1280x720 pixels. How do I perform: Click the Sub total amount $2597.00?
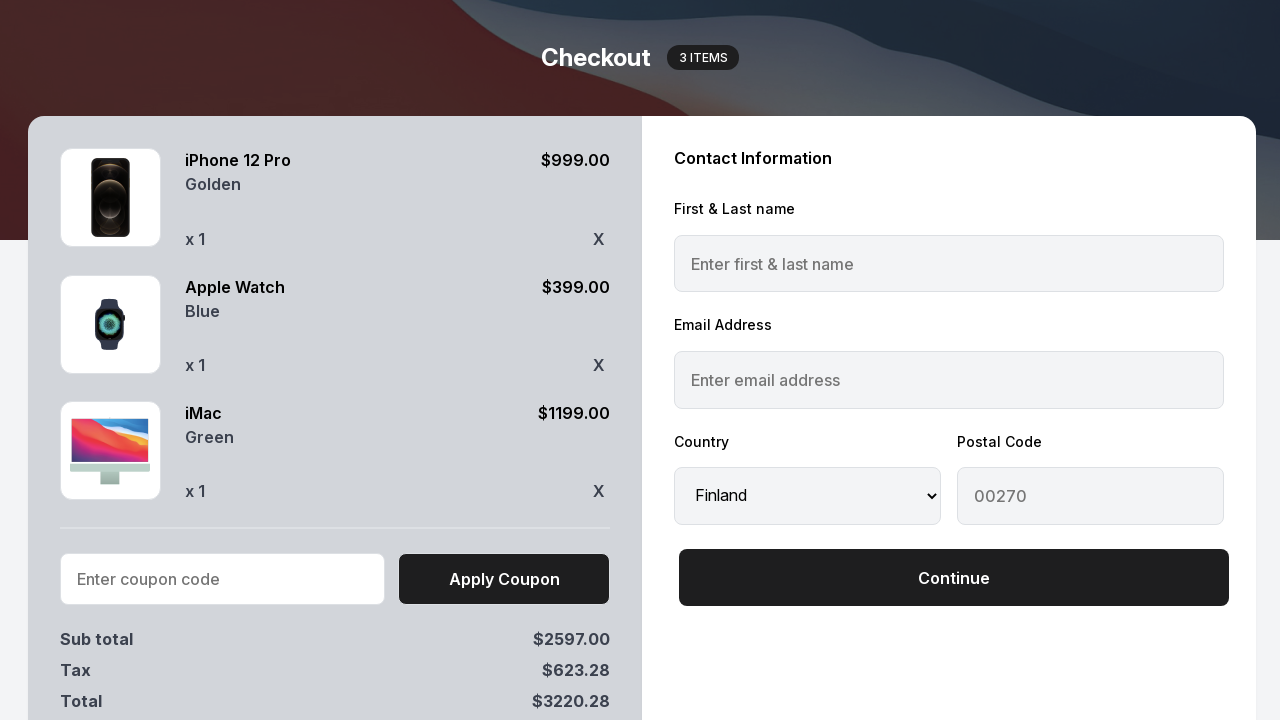571,639
